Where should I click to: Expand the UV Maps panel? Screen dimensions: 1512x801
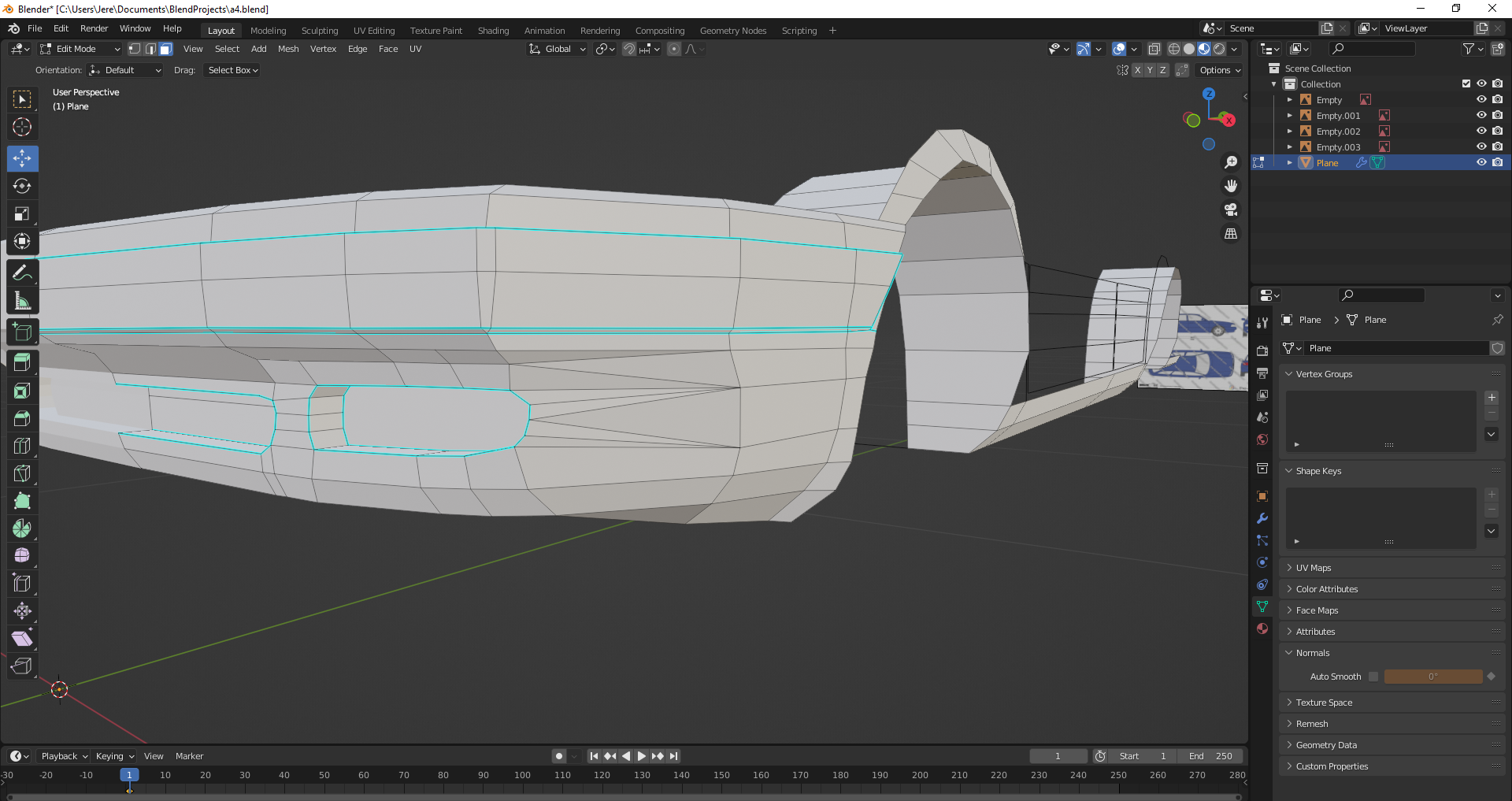click(x=1314, y=568)
